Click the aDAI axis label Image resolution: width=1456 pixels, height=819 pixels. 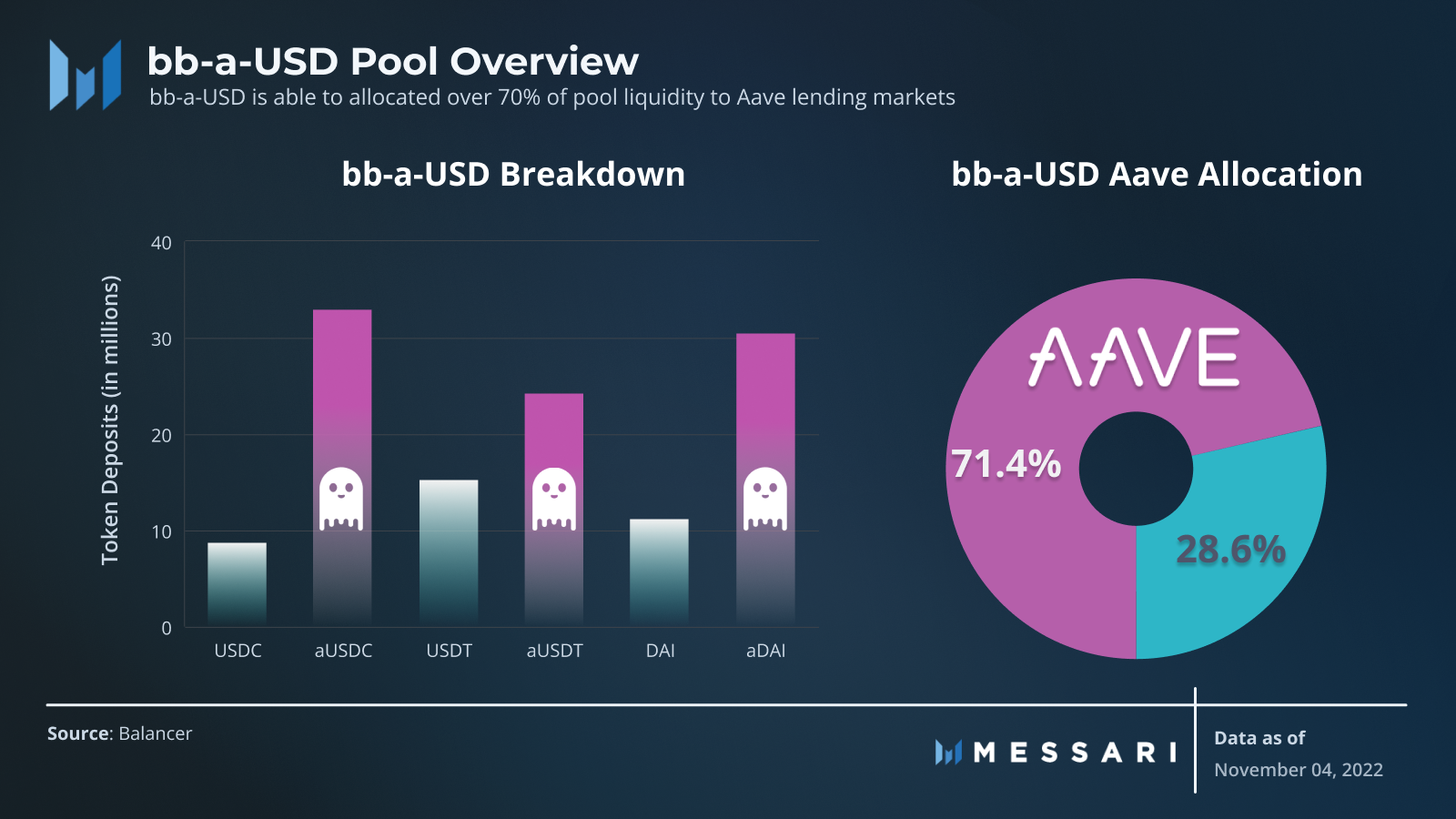pyautogui.click(x=765, y=651)
